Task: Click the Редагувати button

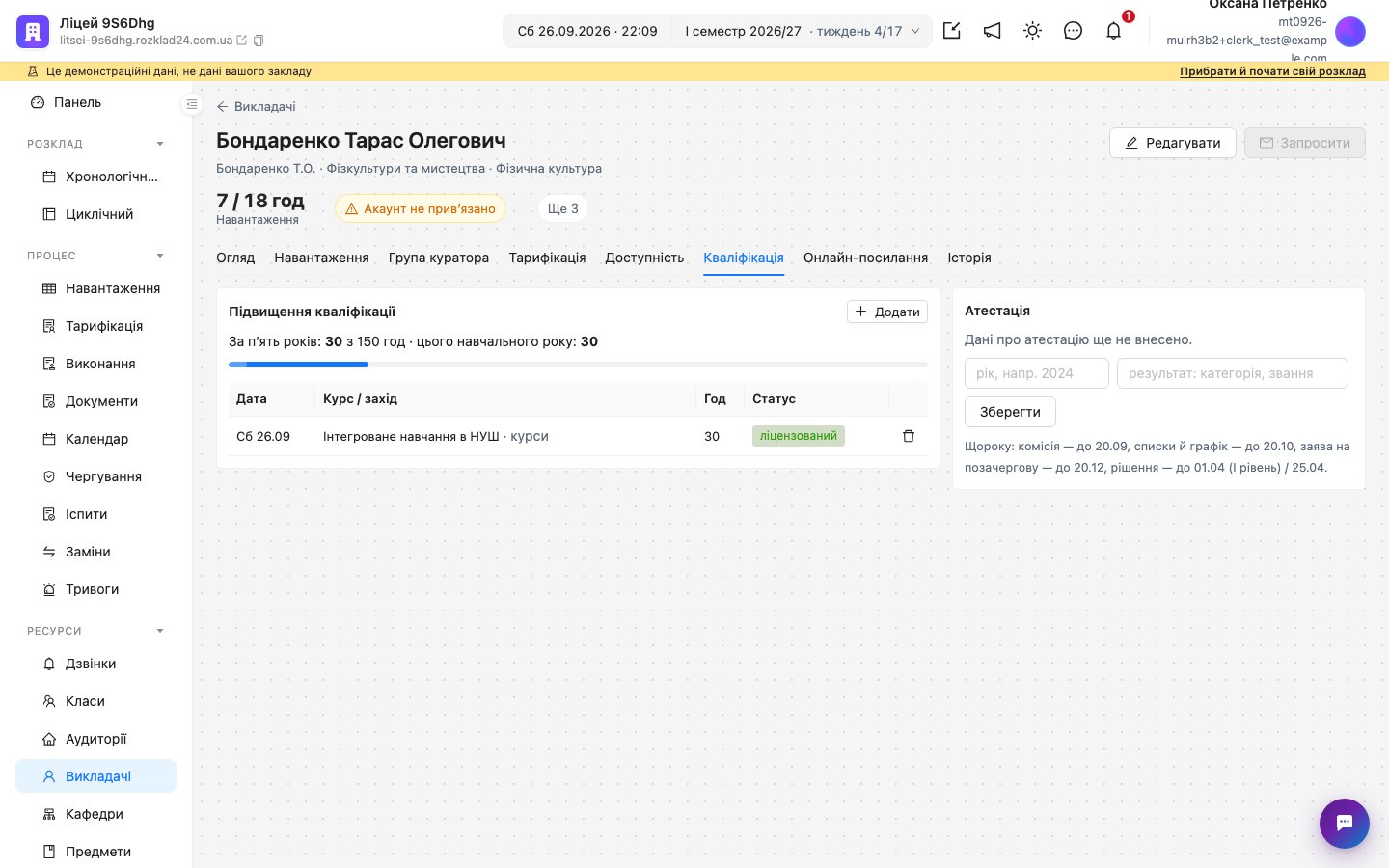Action: (x=1173, y=143)
